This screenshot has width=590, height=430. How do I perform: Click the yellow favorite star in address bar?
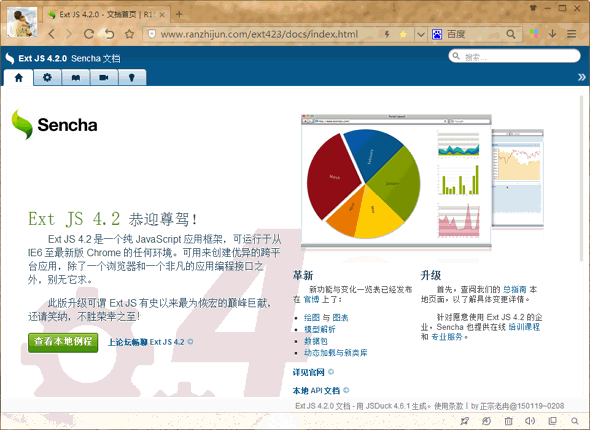(403, 34)
